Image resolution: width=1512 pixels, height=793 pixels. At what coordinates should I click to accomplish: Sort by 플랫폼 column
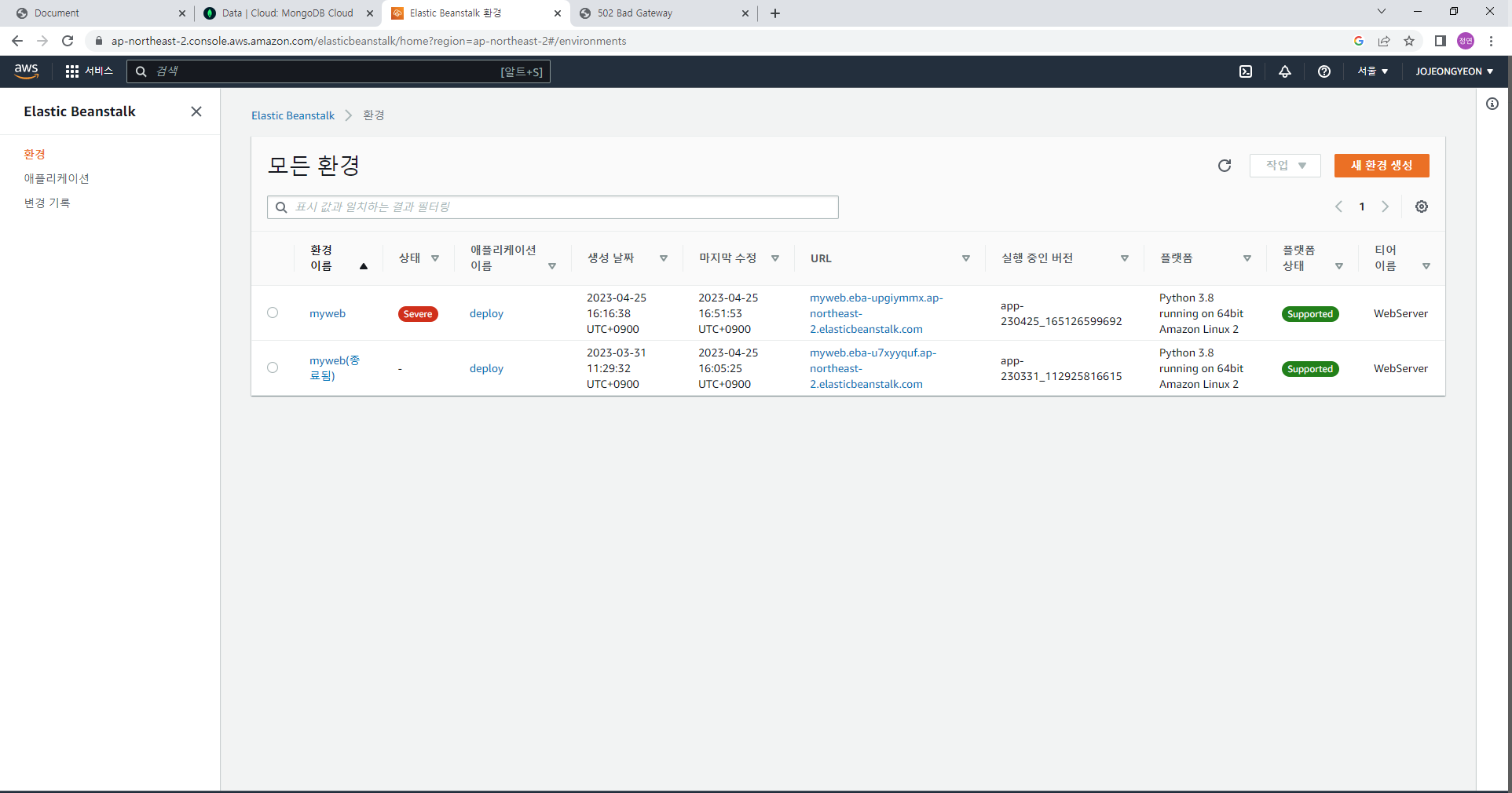coord(1247,258)
